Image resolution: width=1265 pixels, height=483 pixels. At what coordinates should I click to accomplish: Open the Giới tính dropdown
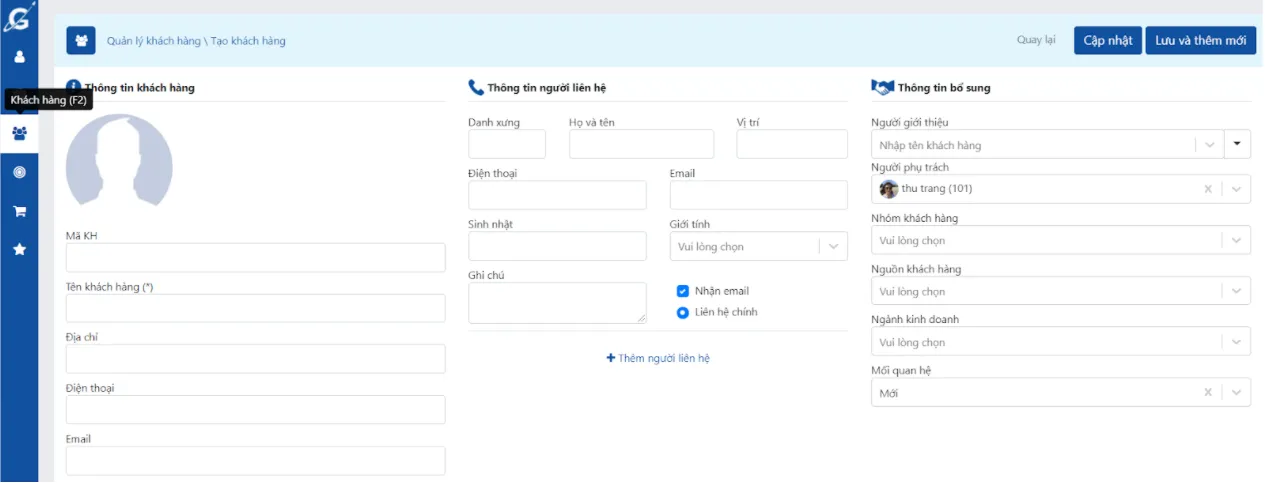tap(758, 246)
